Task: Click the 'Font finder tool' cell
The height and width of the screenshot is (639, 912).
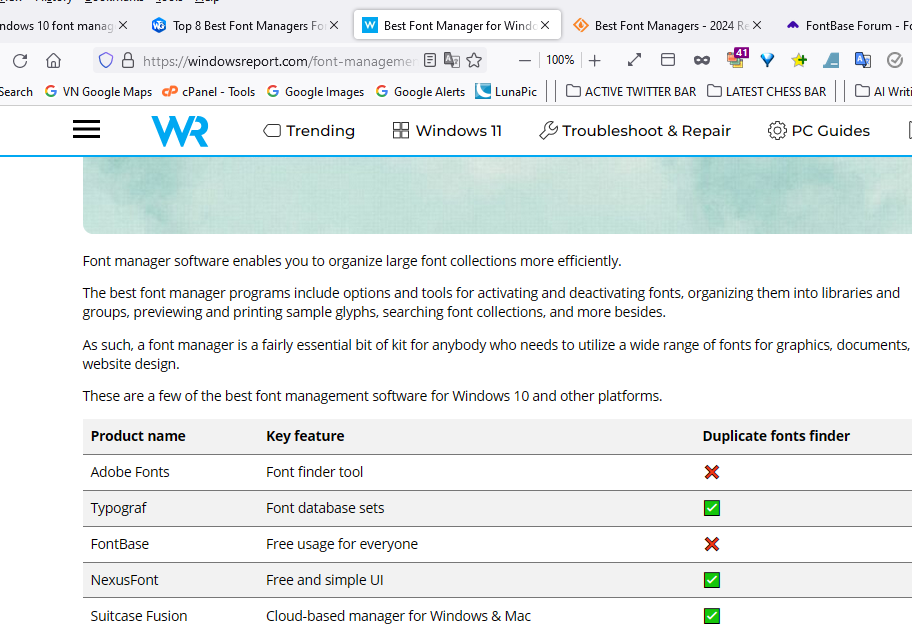Action: coord(315,472)
